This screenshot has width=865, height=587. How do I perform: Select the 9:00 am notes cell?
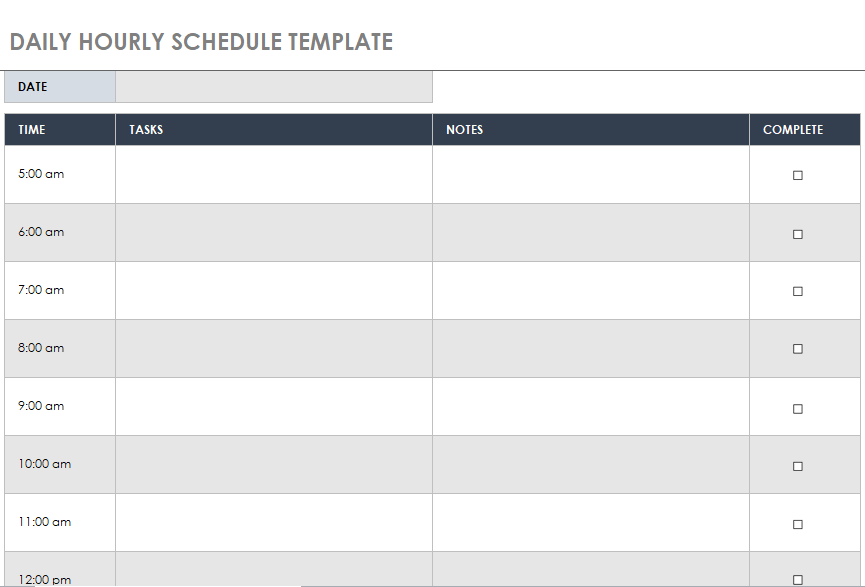(591, 407)
